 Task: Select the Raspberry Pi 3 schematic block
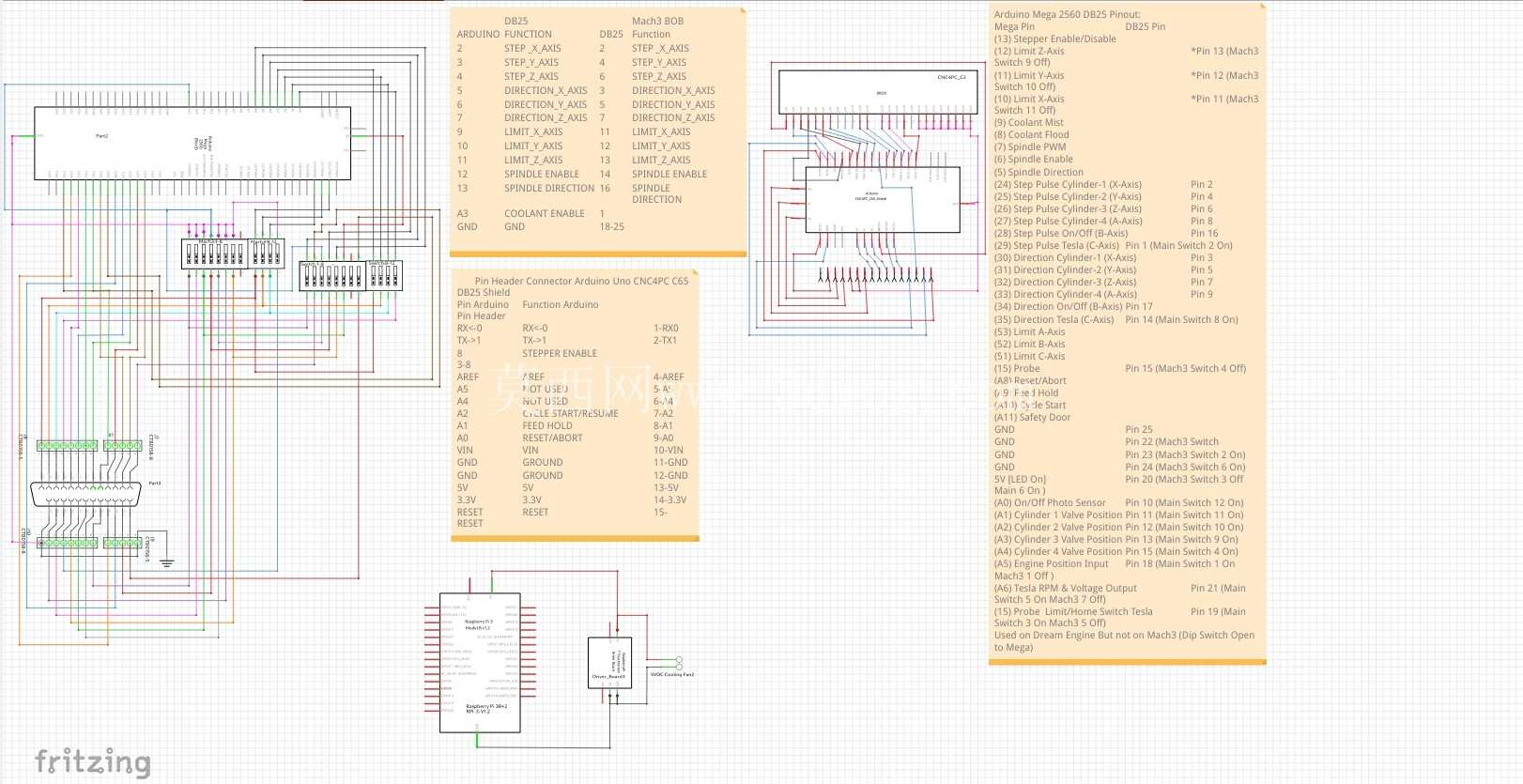[x=480, y=663]
